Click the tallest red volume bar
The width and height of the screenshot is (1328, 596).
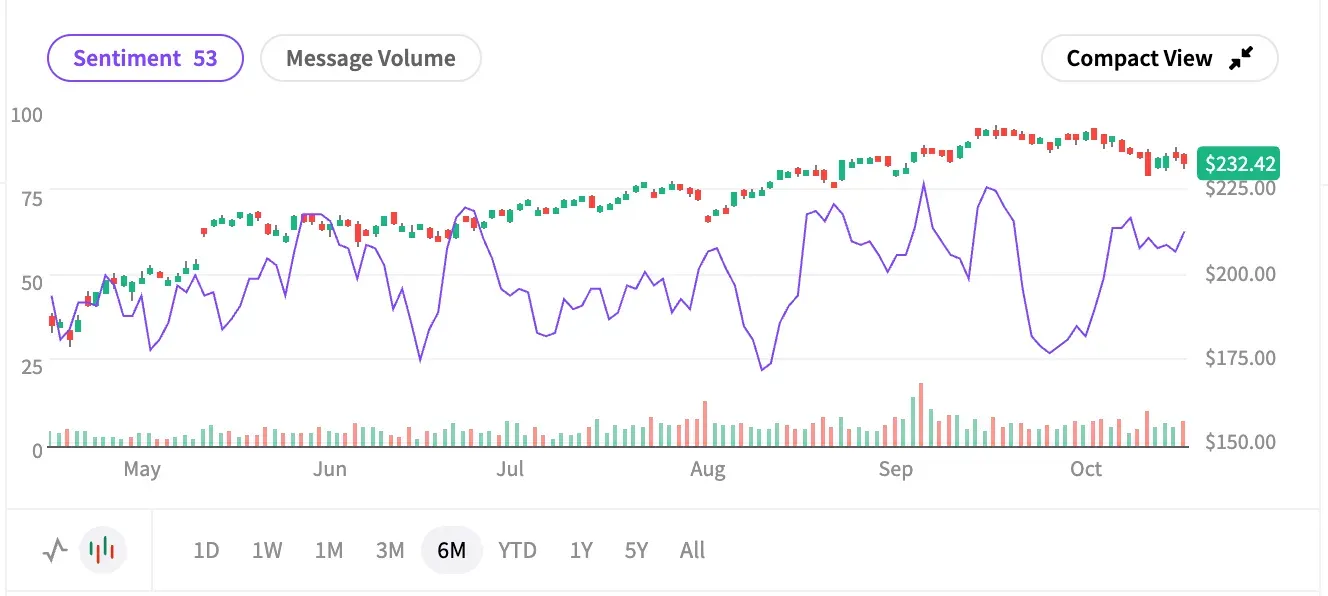pos(920,414)
